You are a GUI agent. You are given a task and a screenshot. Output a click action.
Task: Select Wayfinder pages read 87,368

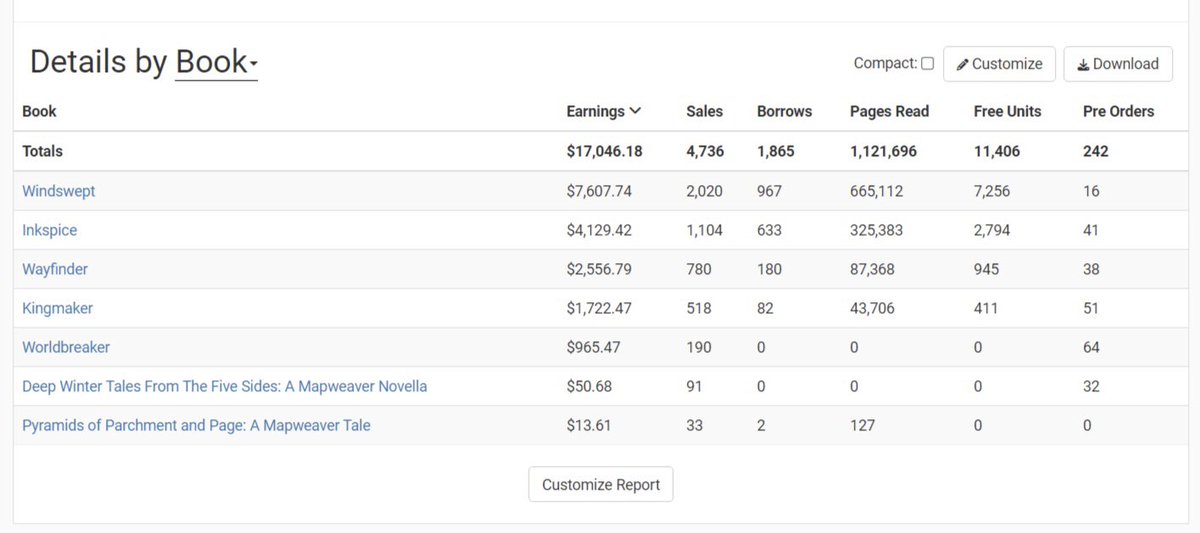pos(872,269)
